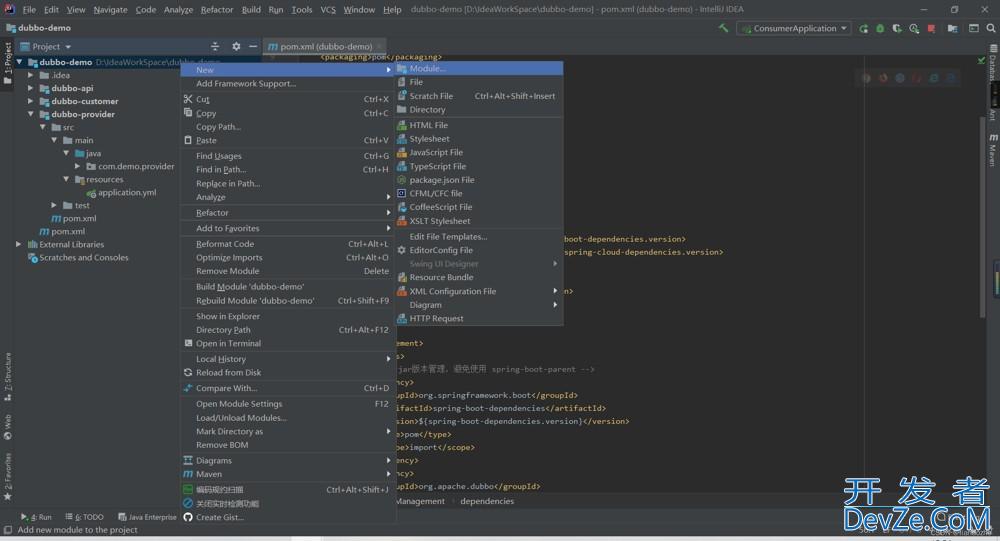This screenshot has height=541, width=1000.
Task: Expand the Refactor submenu in context menu
Action: tap(288, 213)
